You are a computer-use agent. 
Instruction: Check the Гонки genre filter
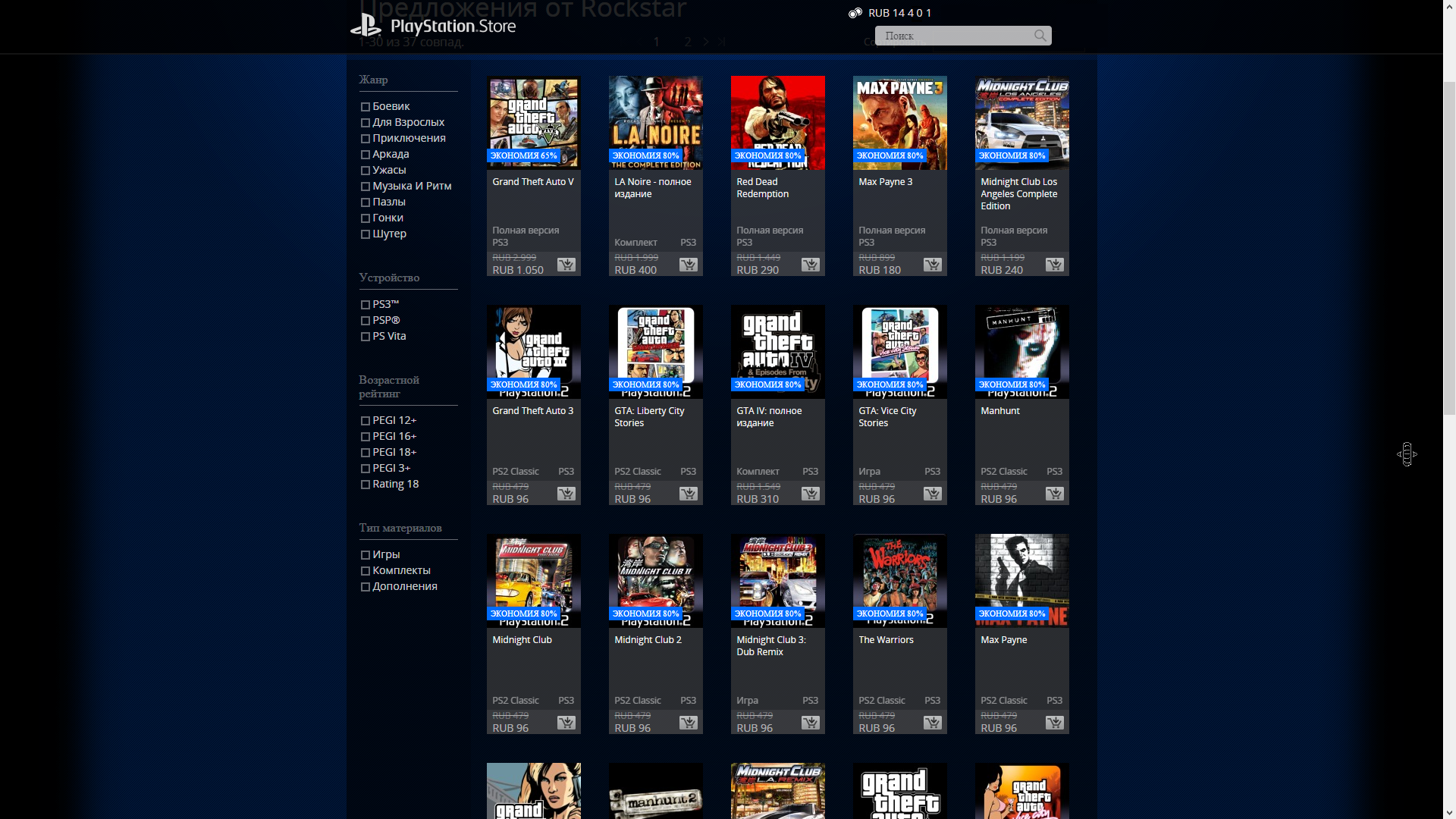(366, 218)
